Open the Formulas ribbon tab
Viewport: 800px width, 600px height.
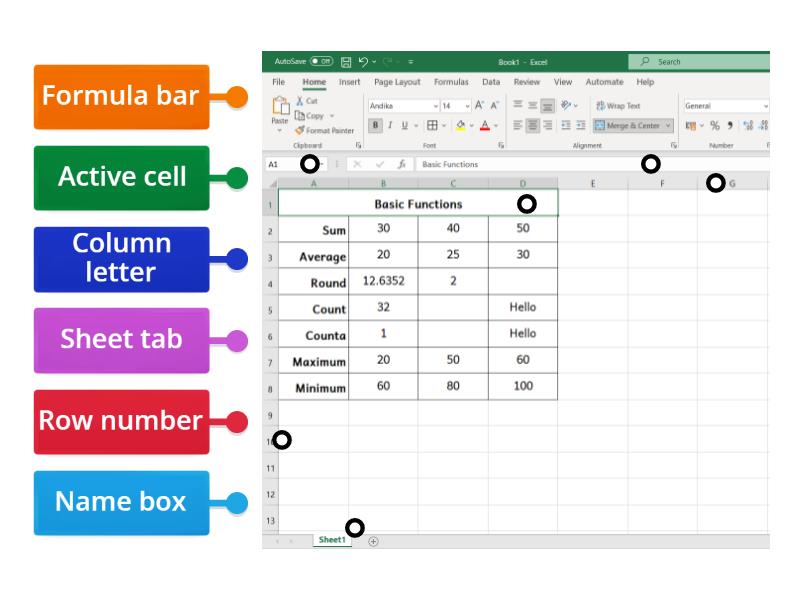(x=451, y=82)
